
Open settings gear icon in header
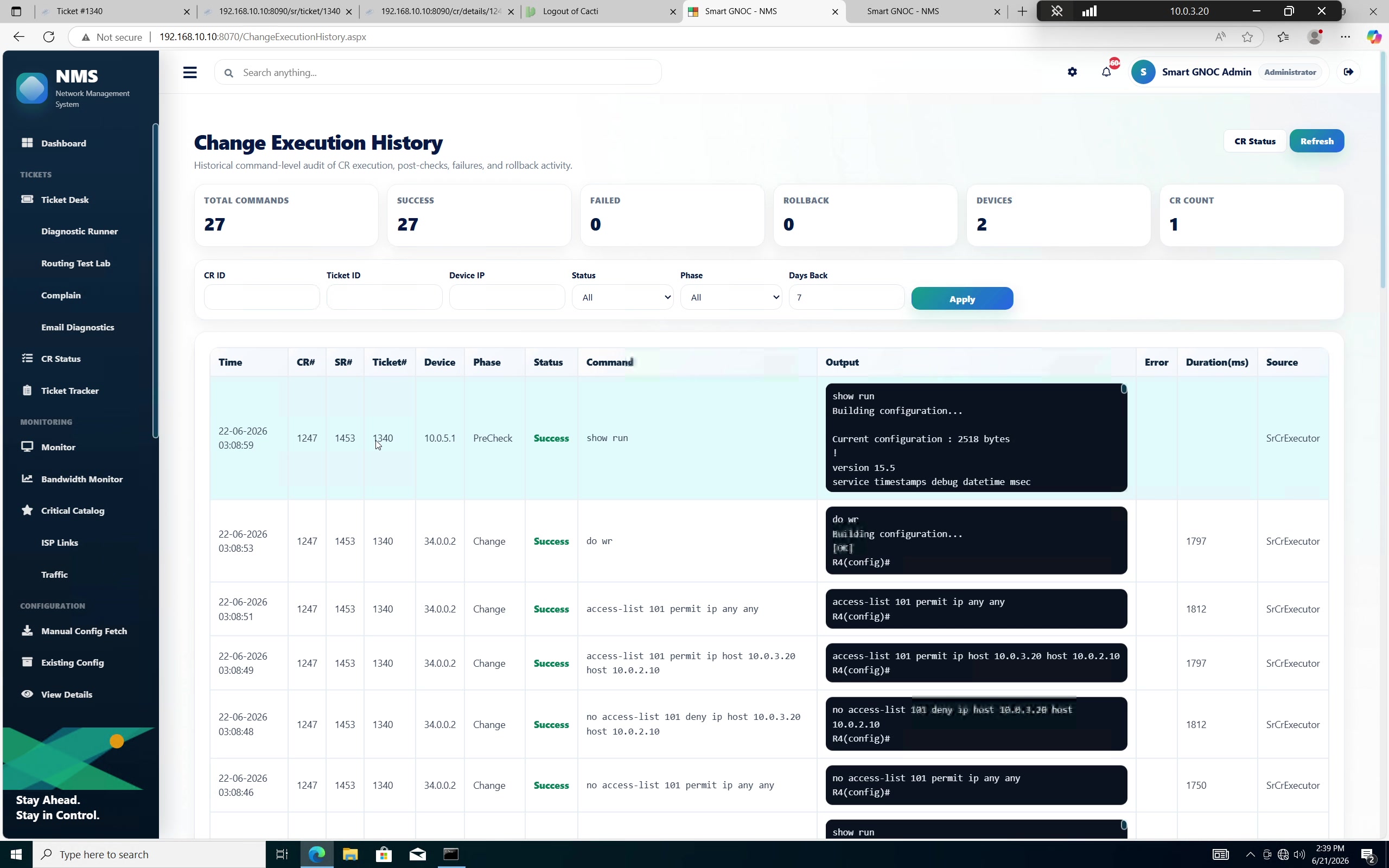pyautogui.click(x=1072, y=72)
